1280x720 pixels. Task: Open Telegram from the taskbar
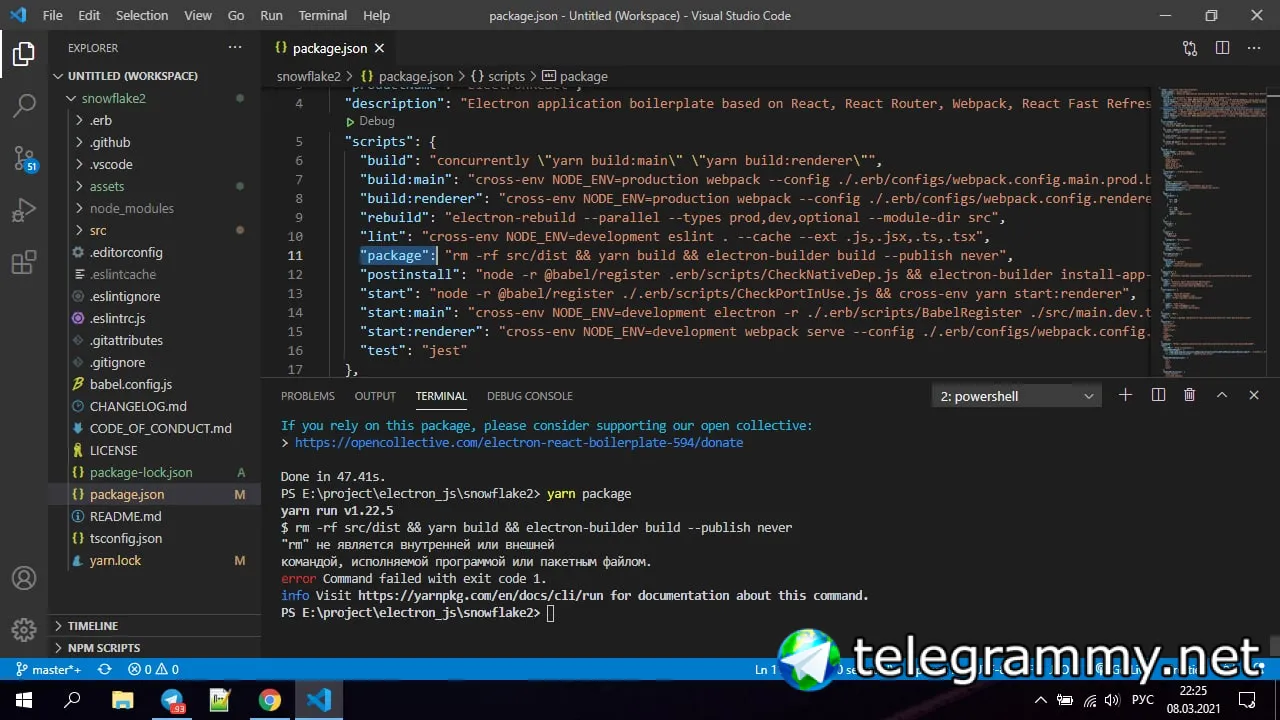(x=172, y=700)
